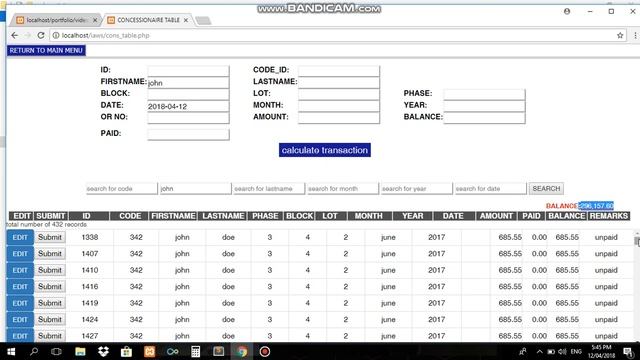Click Submit for record ID 1338

point(50,237)
